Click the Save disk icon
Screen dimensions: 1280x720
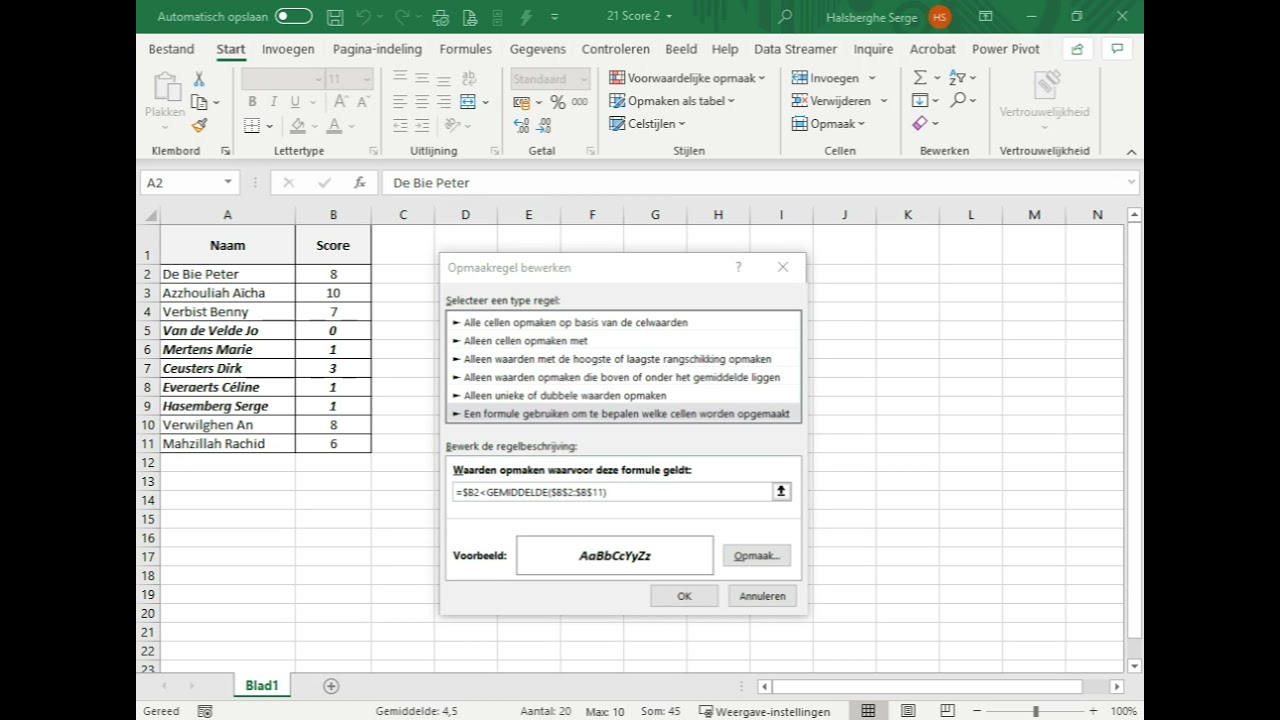[335, 17]
